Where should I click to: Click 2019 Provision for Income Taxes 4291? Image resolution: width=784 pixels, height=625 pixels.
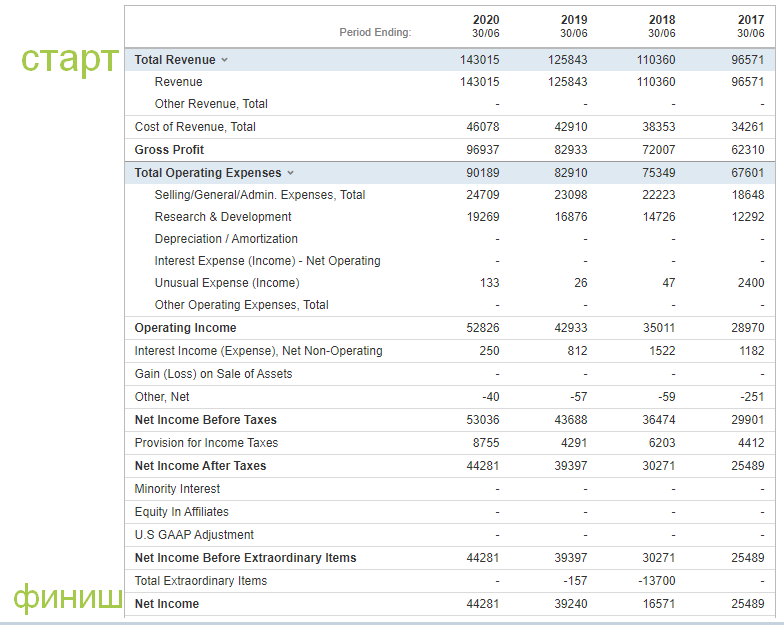(574, 443)
